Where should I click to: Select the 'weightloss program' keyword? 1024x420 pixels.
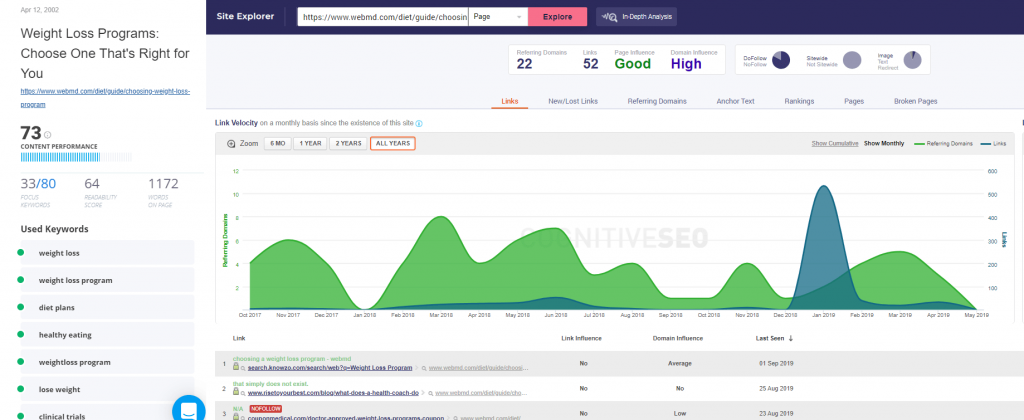(x=107, y=362)
